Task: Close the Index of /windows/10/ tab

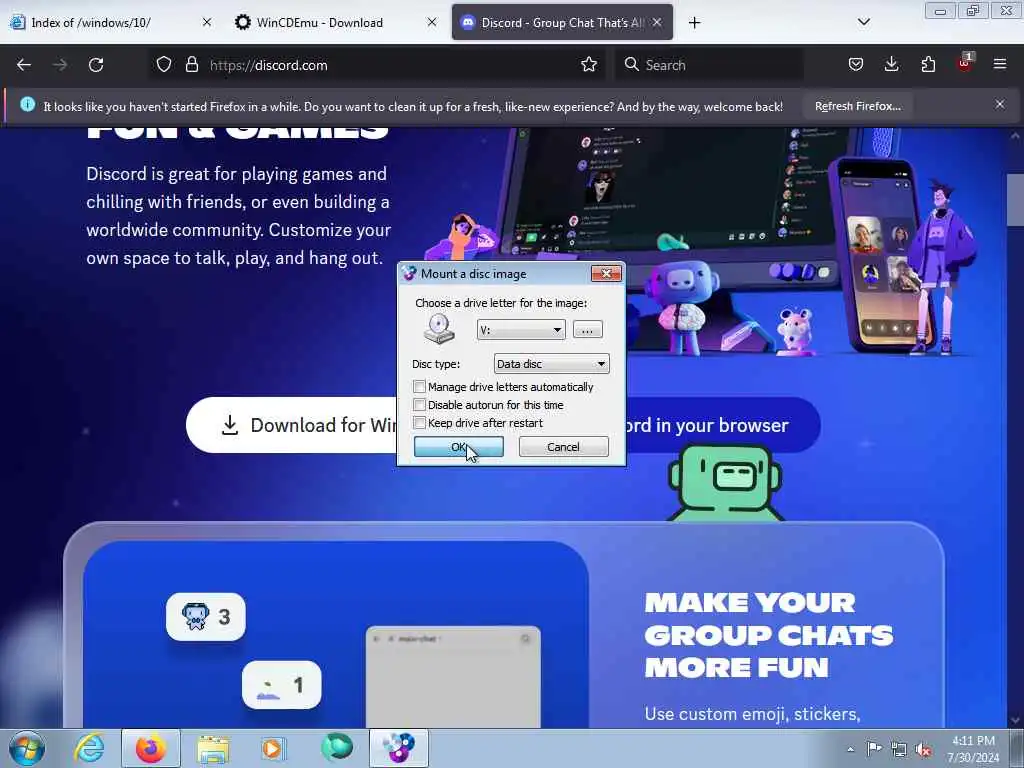Action: (206, 23)
